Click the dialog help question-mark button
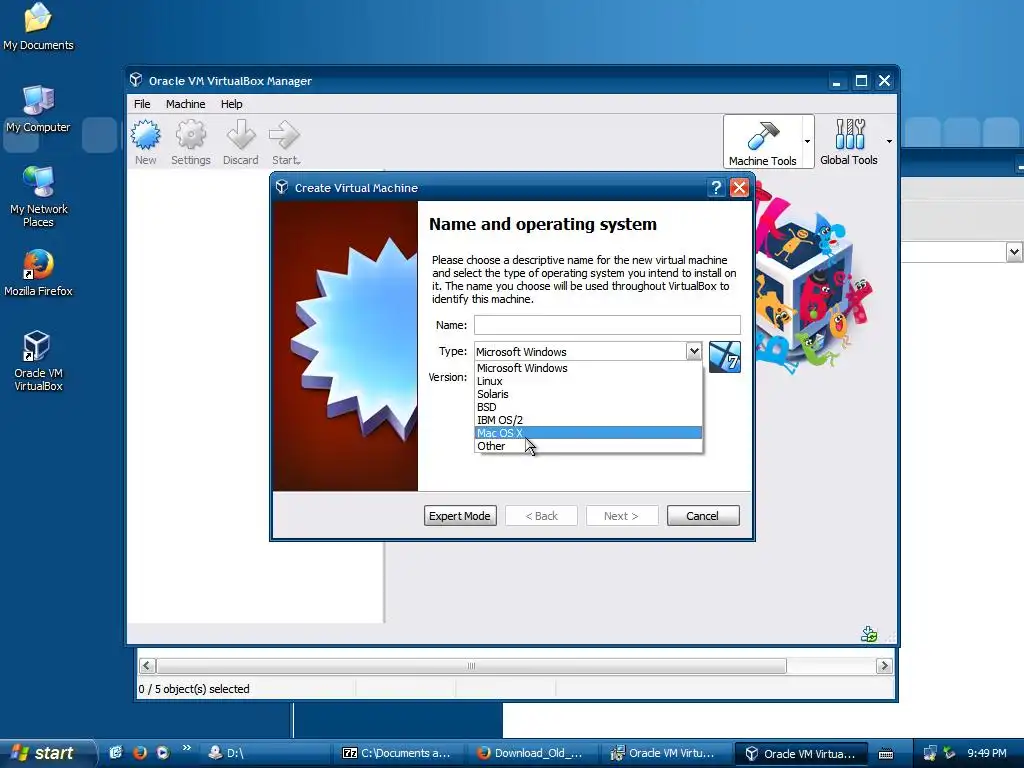1024x768 pixels. 716,188
